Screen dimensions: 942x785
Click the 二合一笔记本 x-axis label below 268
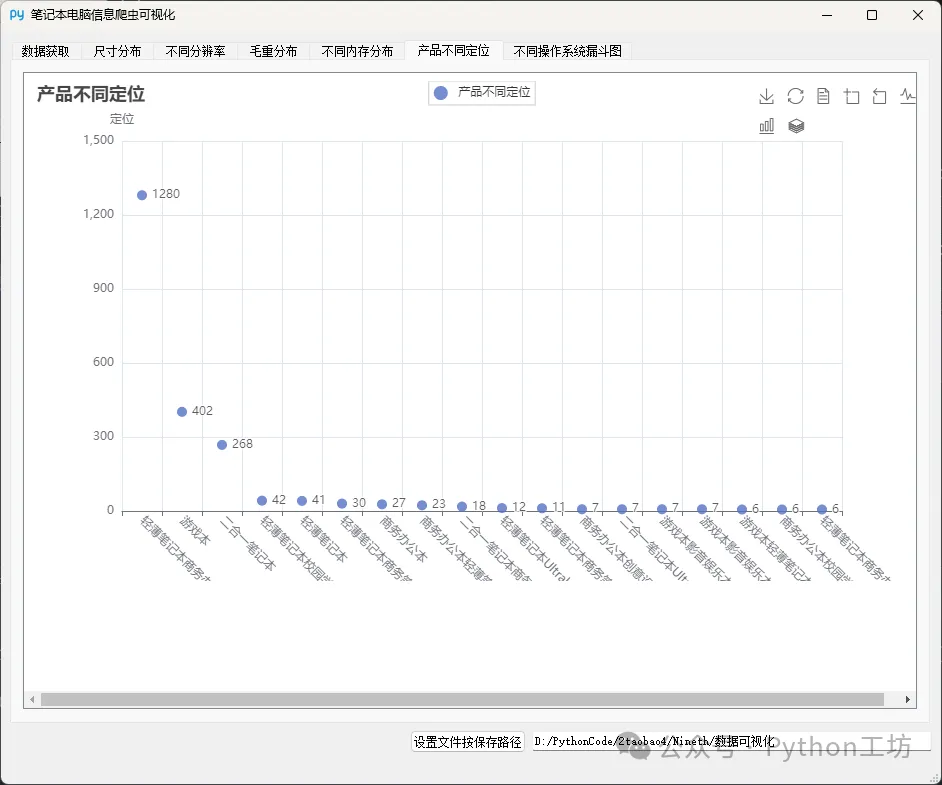click(248, 543)
